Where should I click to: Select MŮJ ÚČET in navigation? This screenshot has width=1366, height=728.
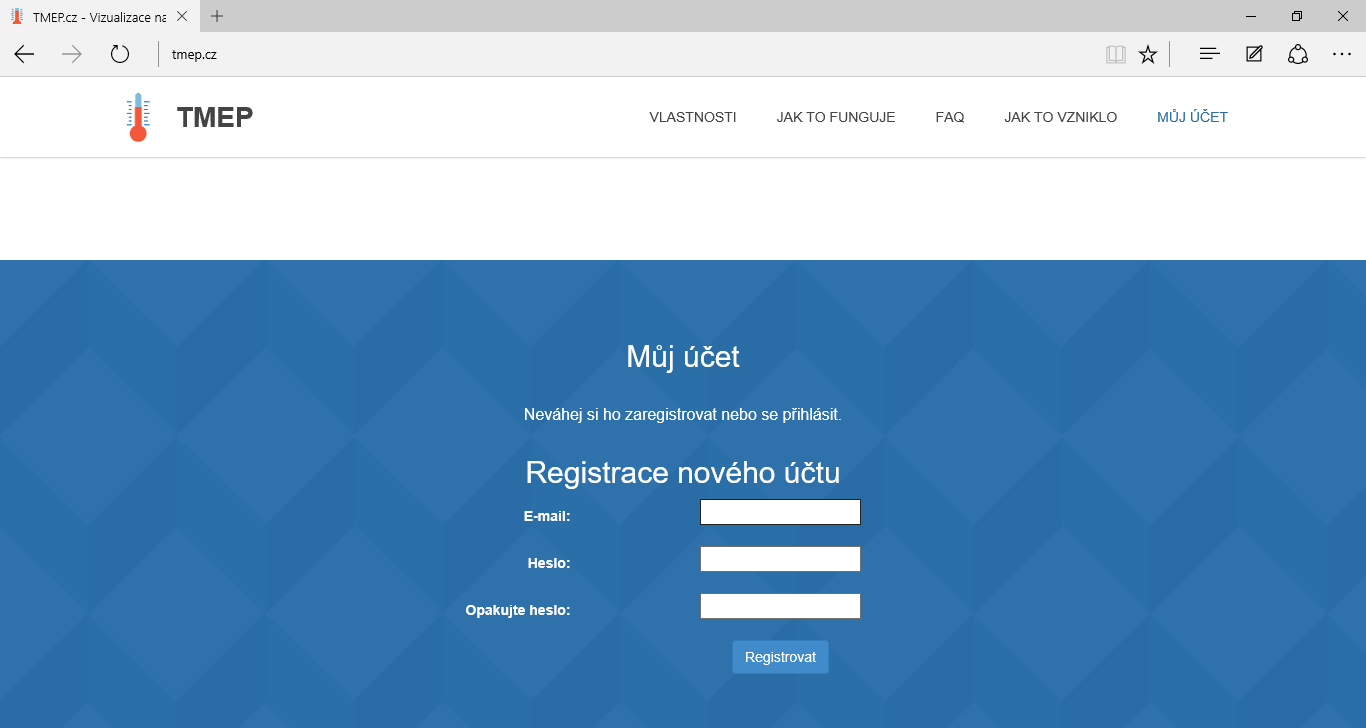(1192, 117)
